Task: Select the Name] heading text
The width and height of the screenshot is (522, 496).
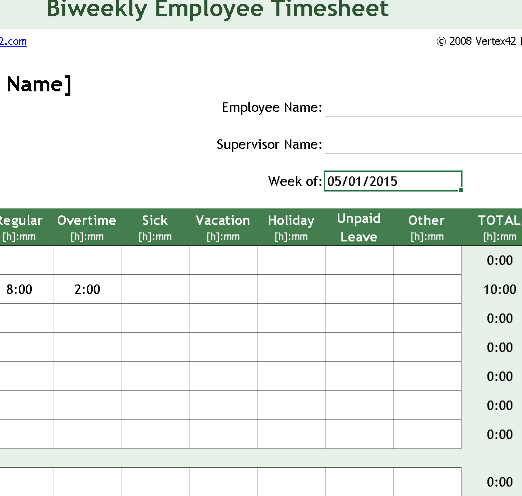Action: (x=39, y=85)
